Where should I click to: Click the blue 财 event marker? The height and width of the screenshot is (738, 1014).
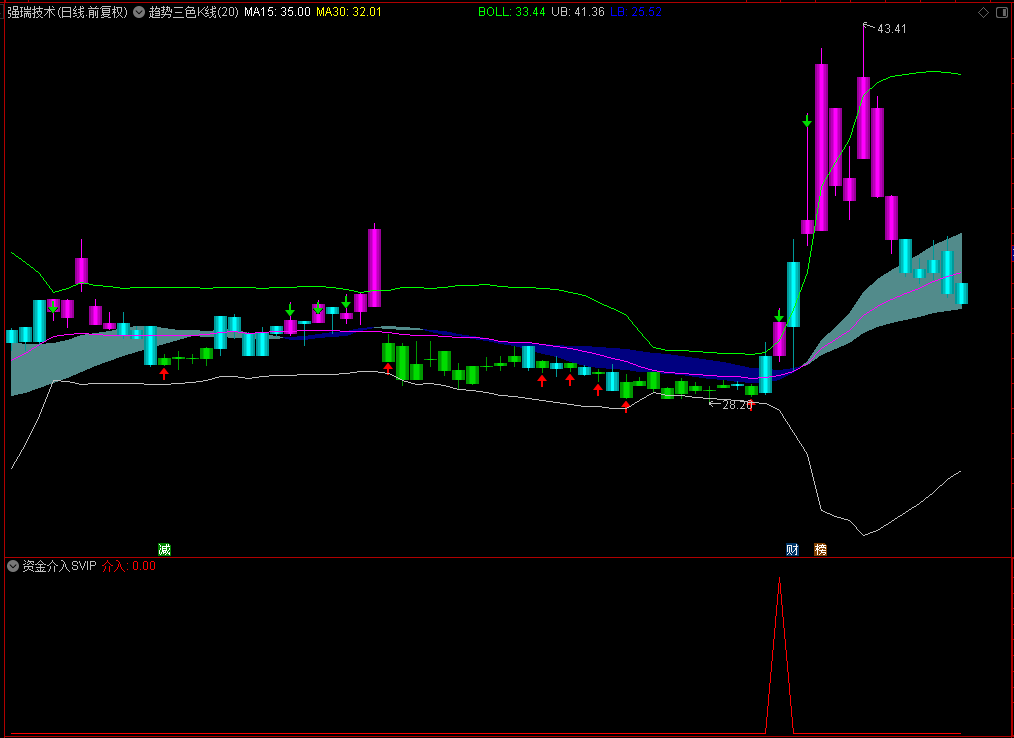click(x=792, y=550)
